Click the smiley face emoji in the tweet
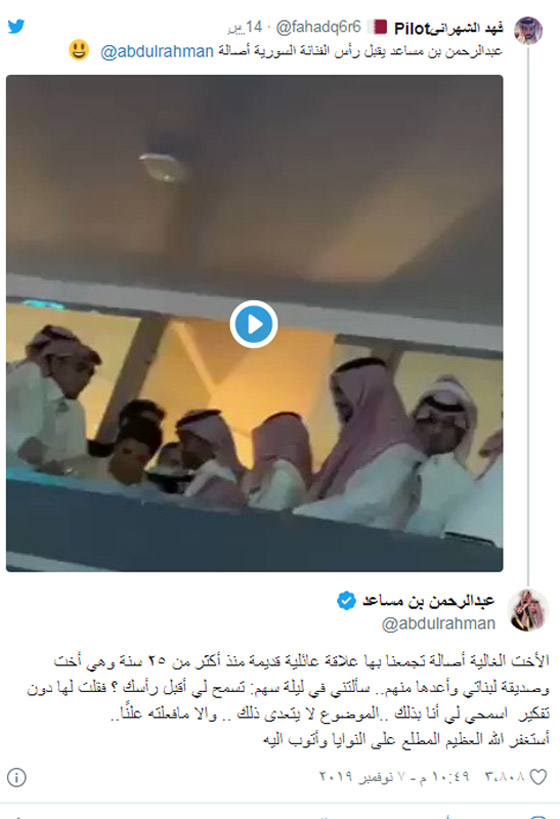Screen dimensions: 560x819 click(x=78, y=51)
